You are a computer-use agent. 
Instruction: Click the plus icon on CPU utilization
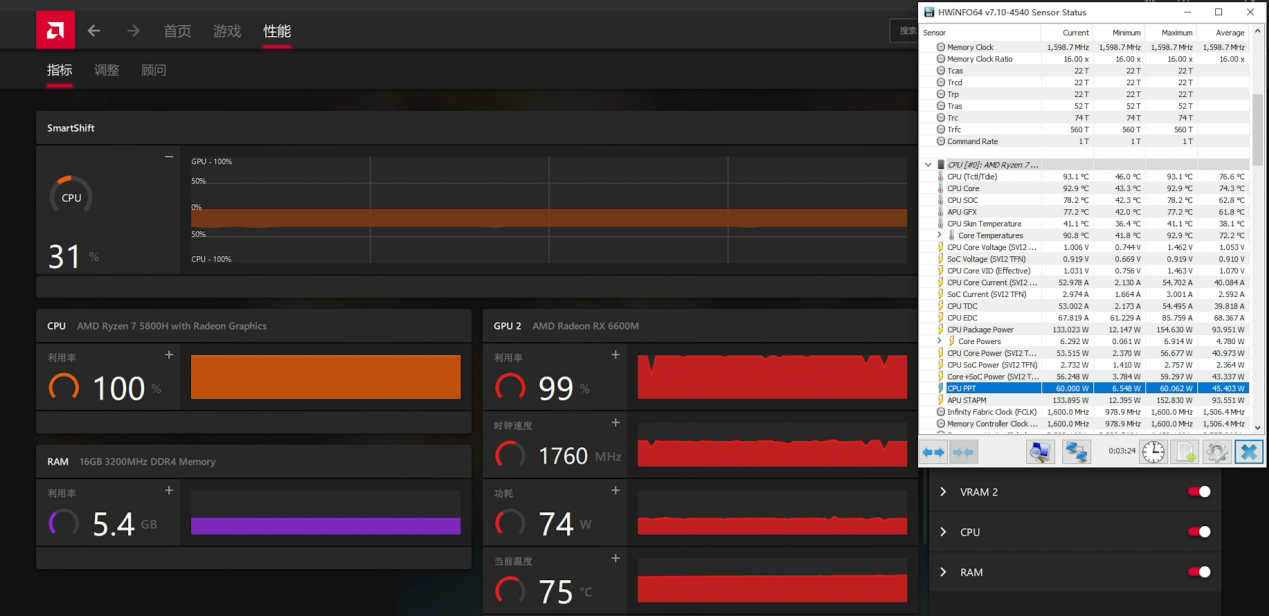(x=169, y=355)
